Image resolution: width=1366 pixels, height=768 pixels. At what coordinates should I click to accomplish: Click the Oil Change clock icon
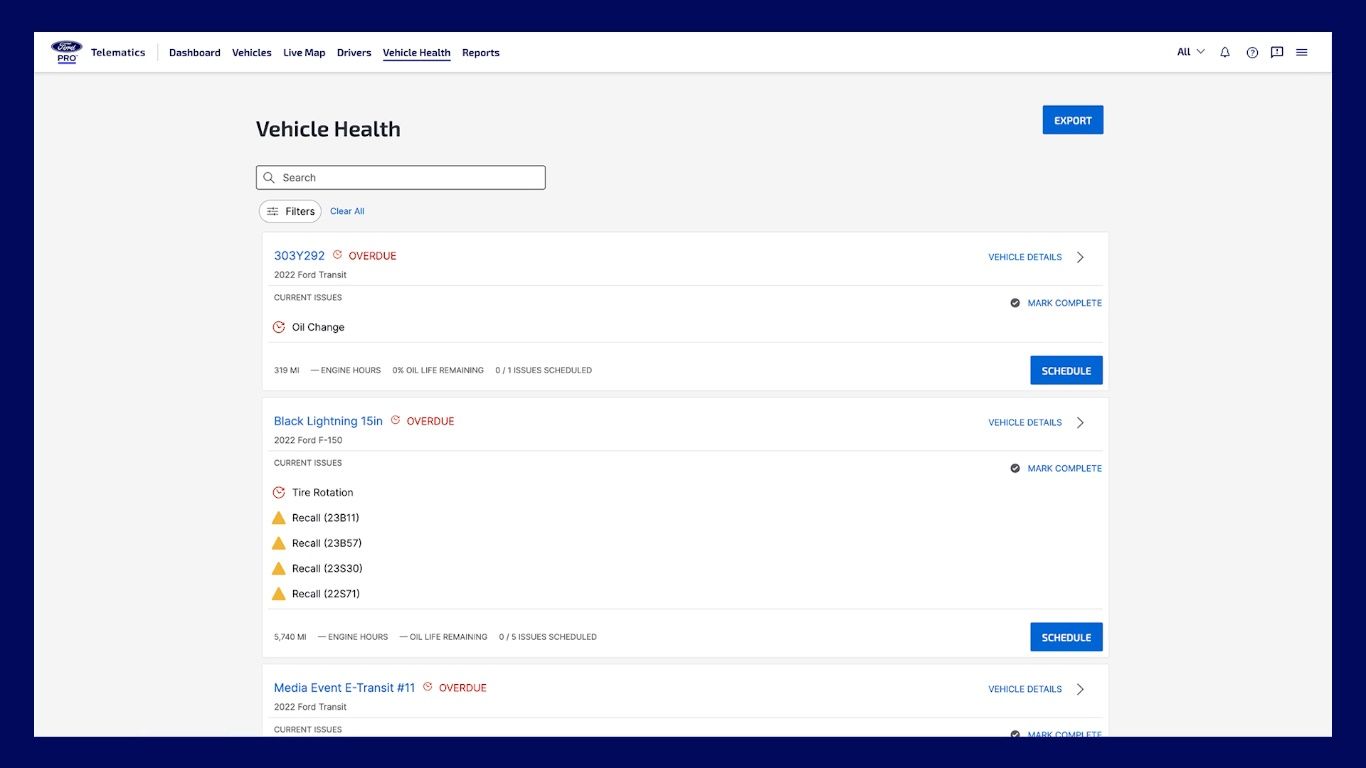279,327
